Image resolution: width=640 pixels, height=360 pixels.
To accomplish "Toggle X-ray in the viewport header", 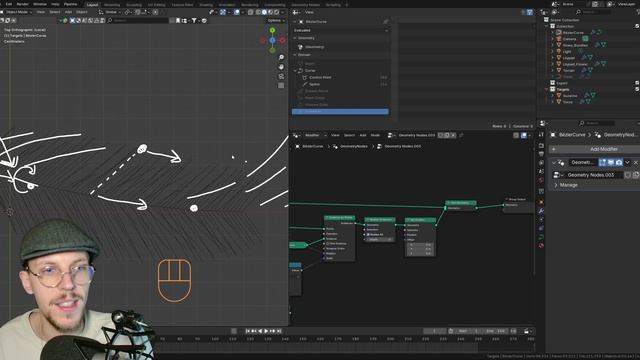I will point(251,12).
